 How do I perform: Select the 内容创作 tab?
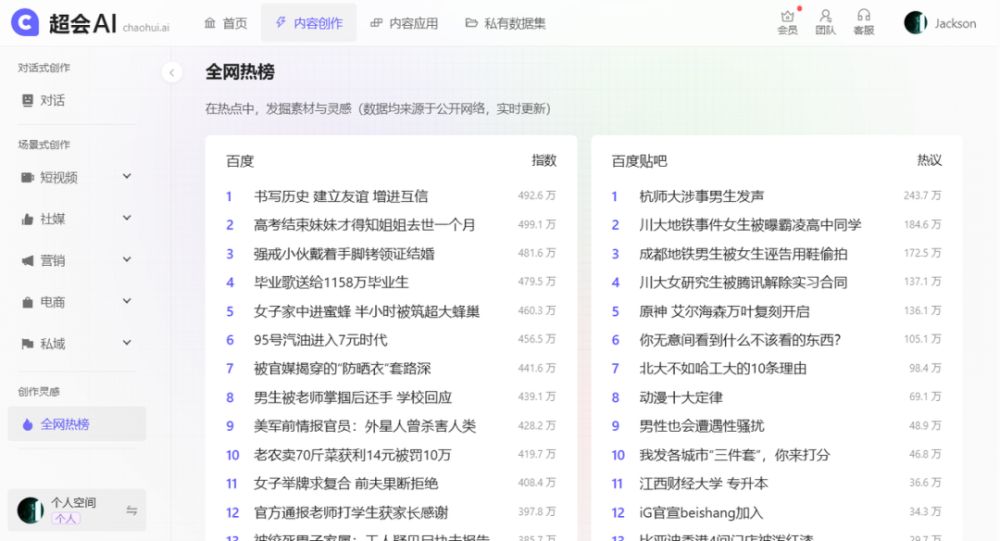coord(309,24)
